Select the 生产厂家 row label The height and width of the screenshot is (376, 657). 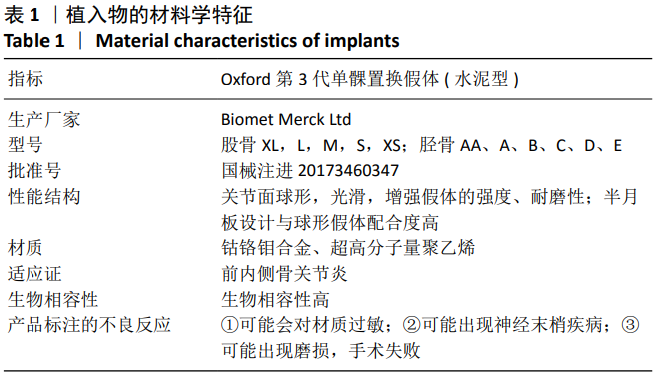44,119
